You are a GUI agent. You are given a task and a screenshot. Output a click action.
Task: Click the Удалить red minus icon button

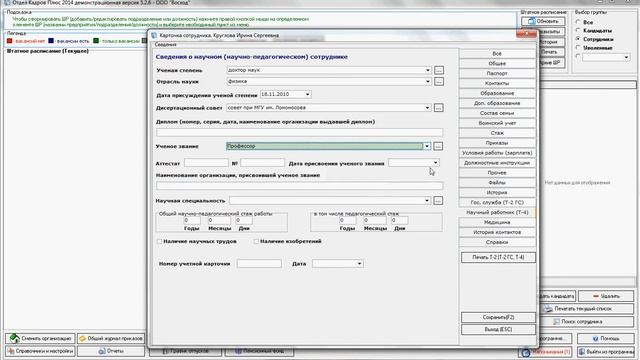pyautogui.click(x=606, y=296)
